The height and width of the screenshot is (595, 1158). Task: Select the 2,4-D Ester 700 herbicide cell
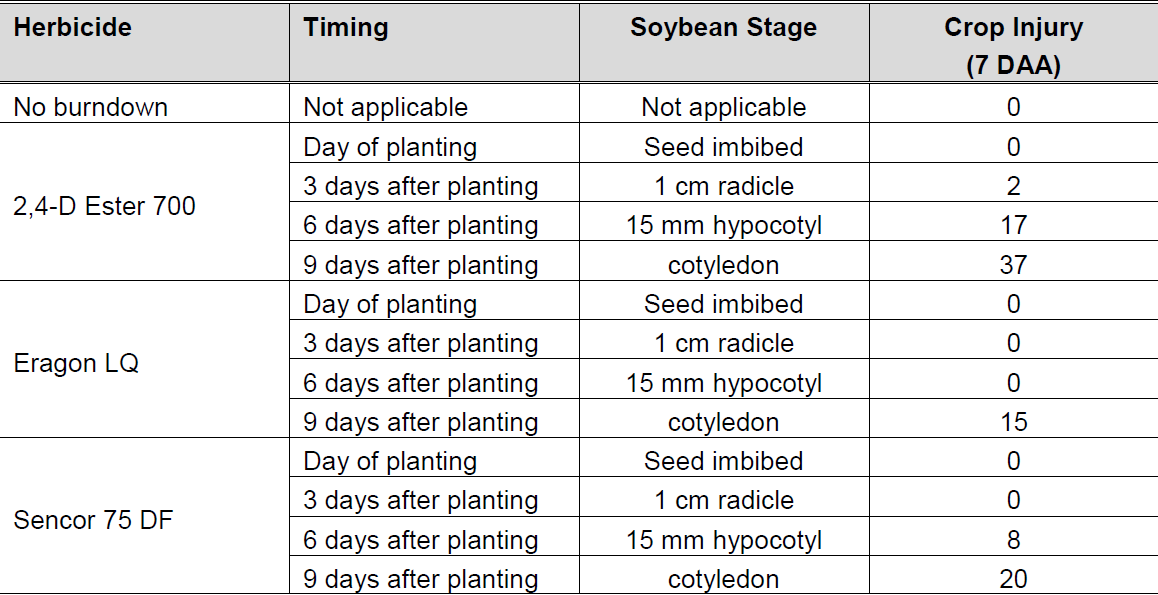coord(105,206)
